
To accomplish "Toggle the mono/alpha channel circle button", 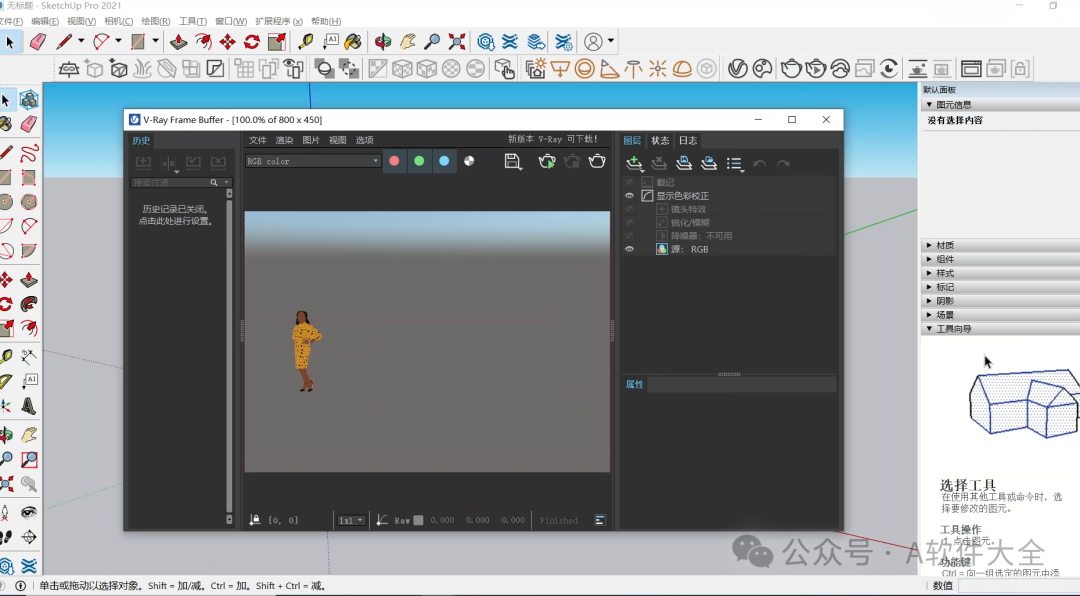I will [x=469, y=161].
